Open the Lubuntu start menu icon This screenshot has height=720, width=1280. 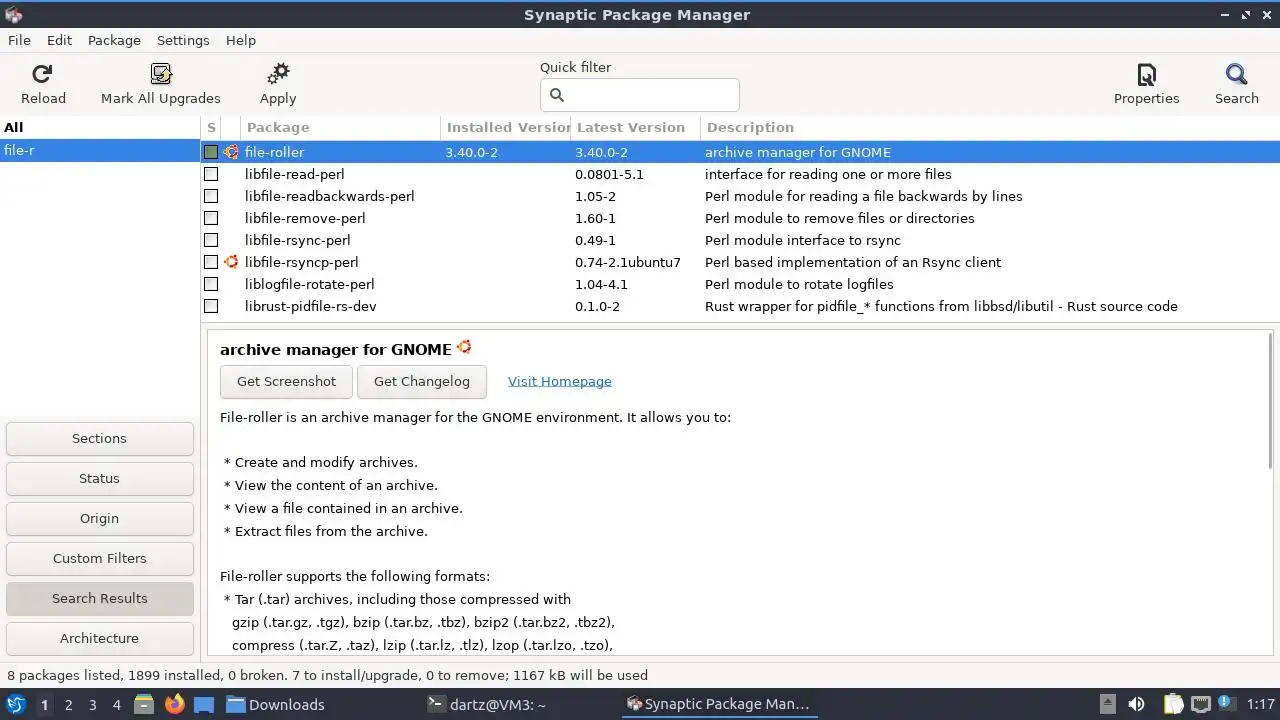[x=16, y=704]
